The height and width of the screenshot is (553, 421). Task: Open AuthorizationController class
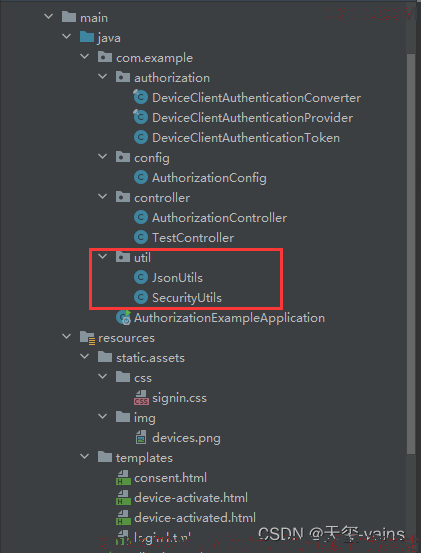(219, 218)
